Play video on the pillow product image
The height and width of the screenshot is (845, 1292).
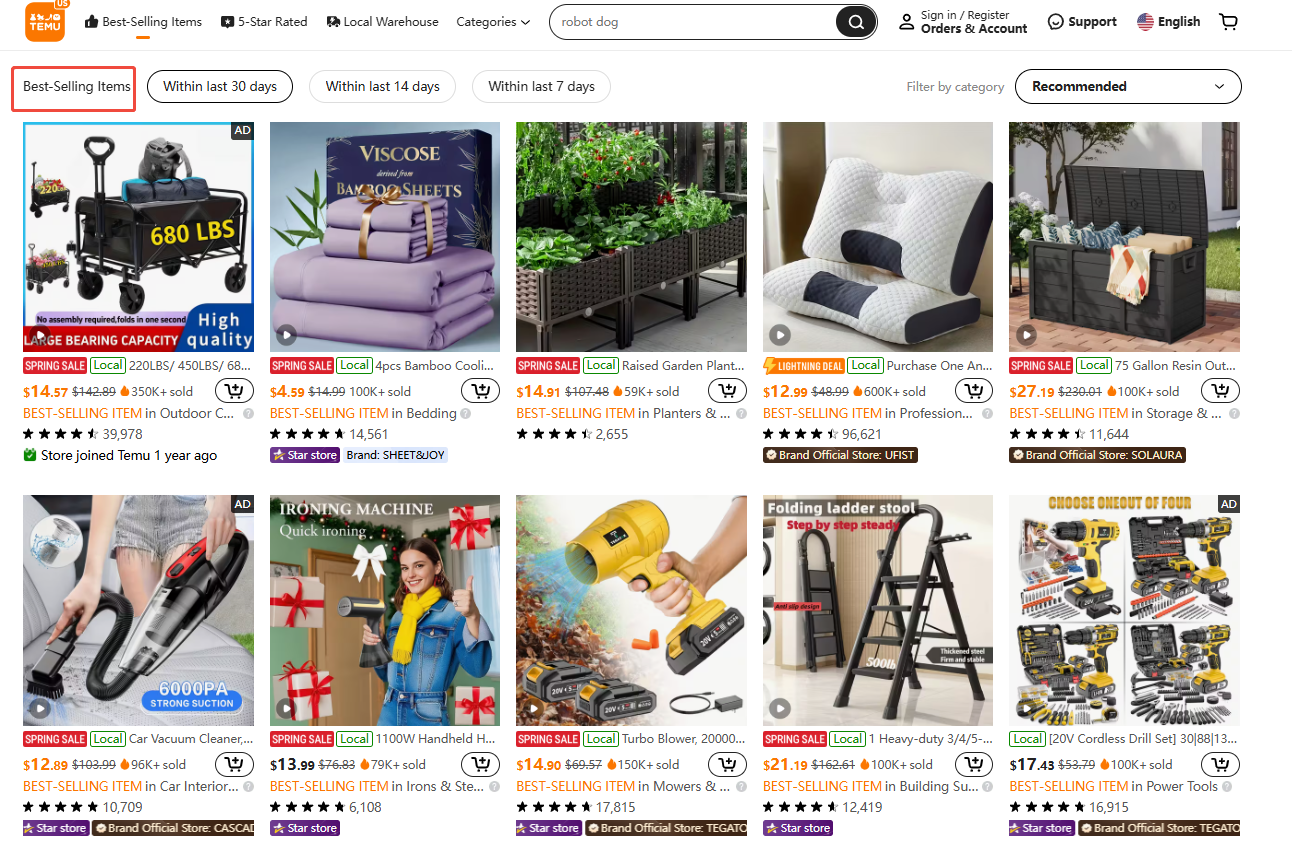click(x=780, y=335)
